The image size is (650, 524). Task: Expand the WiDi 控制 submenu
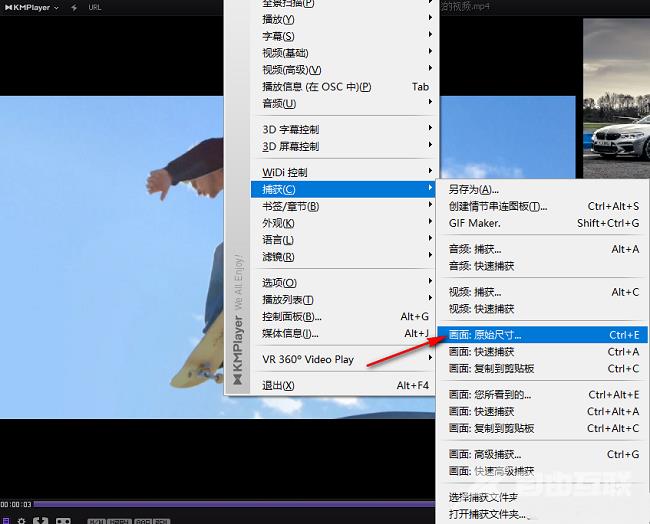tap(285, 172)
